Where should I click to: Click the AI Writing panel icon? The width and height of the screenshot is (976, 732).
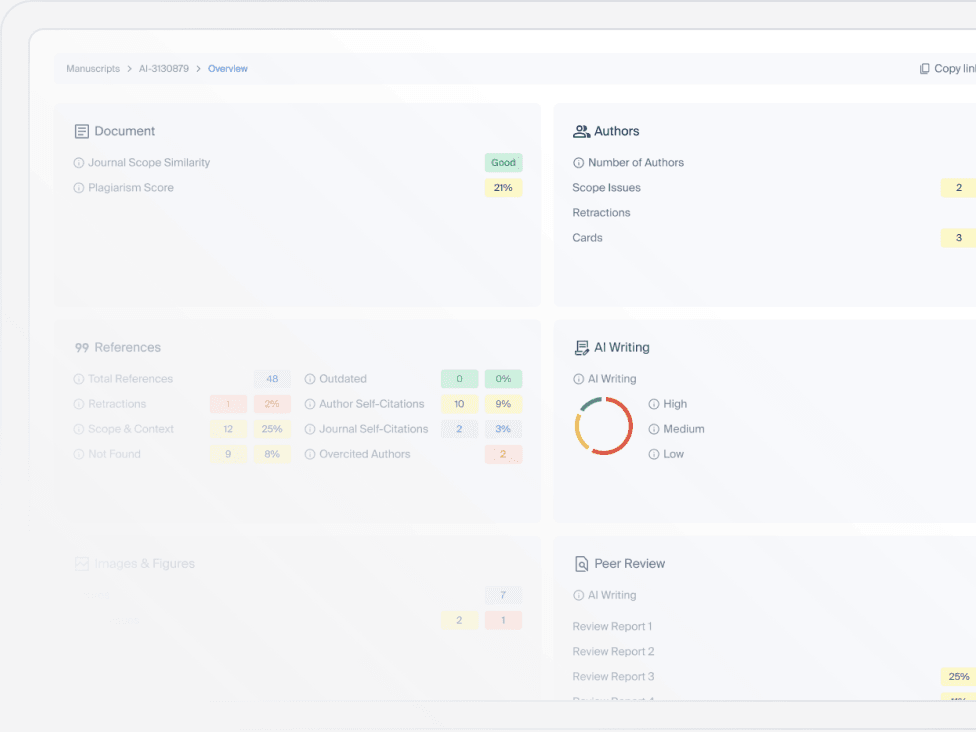coord(581,347)
